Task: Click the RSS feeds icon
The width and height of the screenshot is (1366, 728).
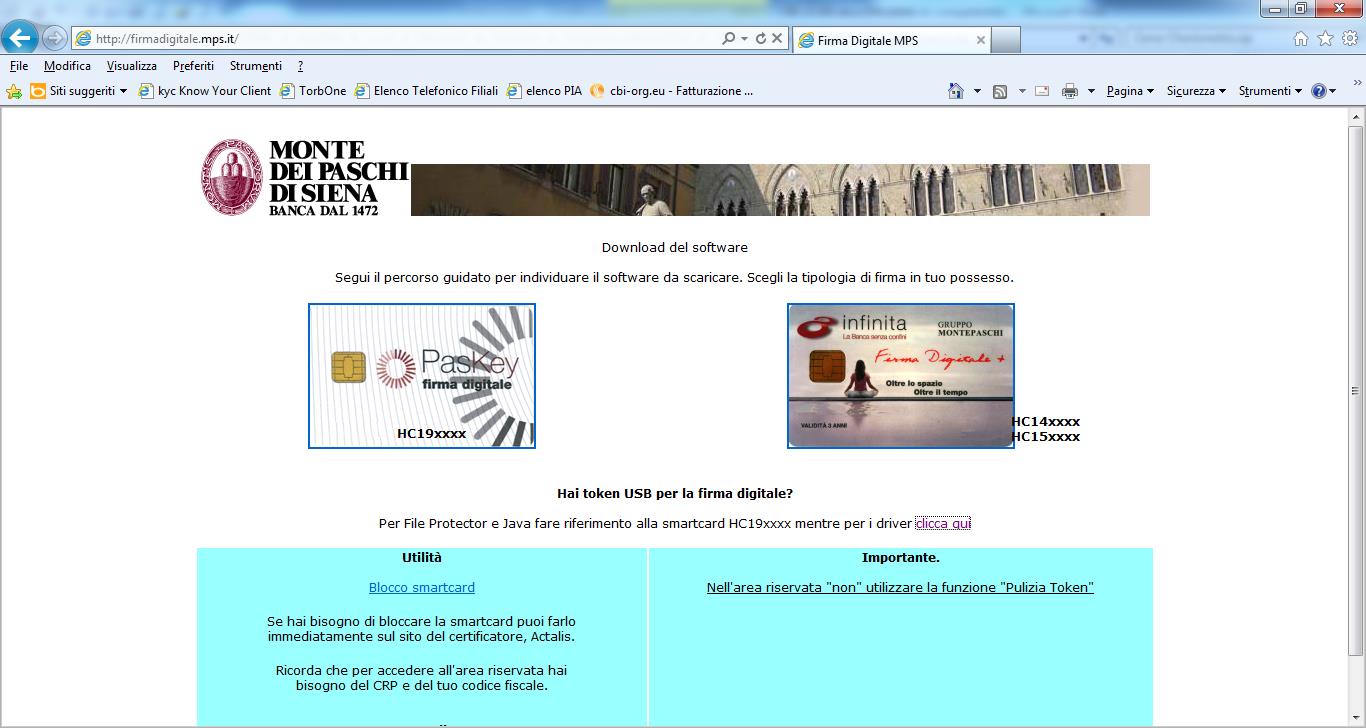Action: (999, 91)
